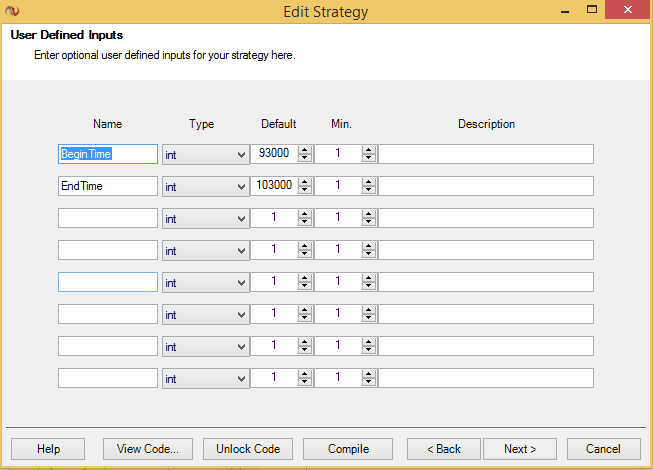Viewport: 653px width, 470px height.
Task: Click the EndTime description field
Action: click(485, 186)
